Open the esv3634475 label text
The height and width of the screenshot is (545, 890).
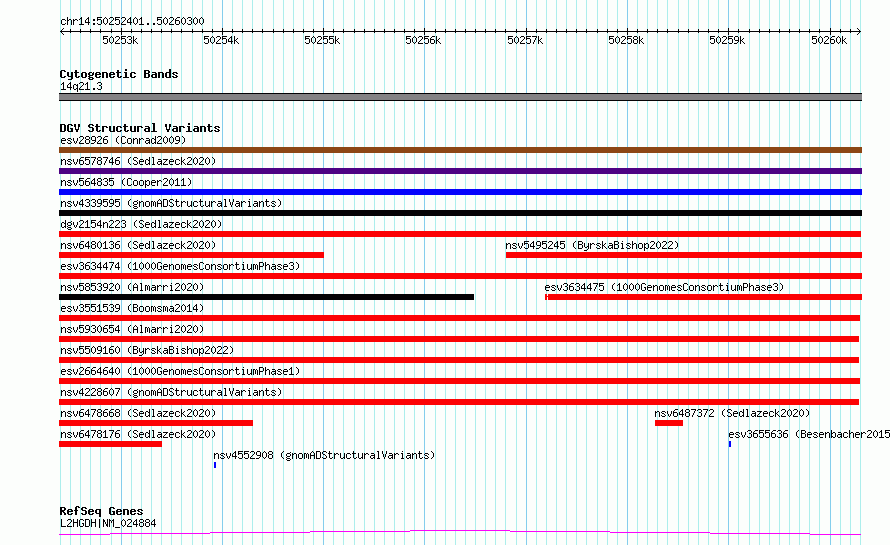click(x=664, y=287)
